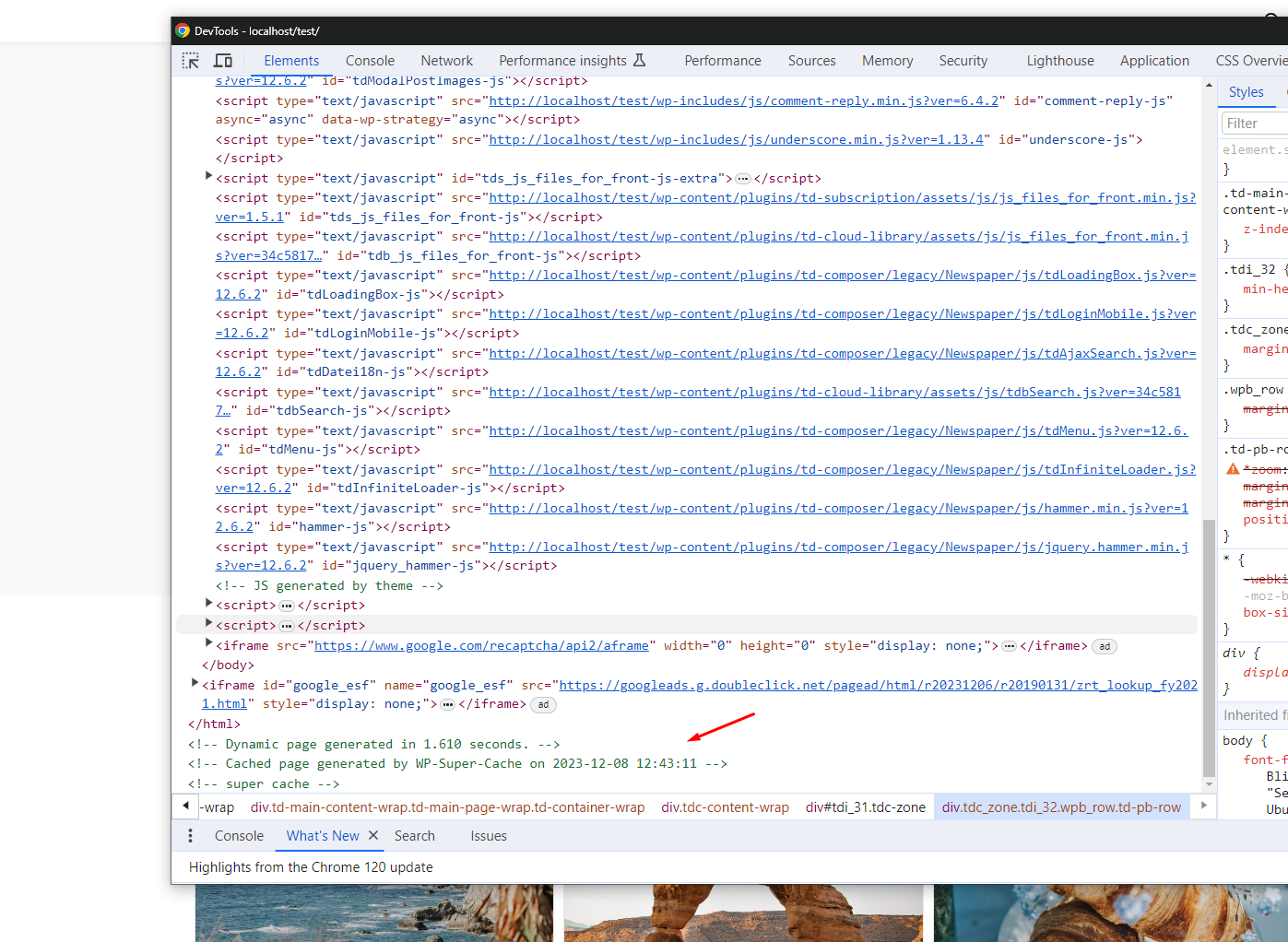Open the tdLoginMobile.js source link

705,324
